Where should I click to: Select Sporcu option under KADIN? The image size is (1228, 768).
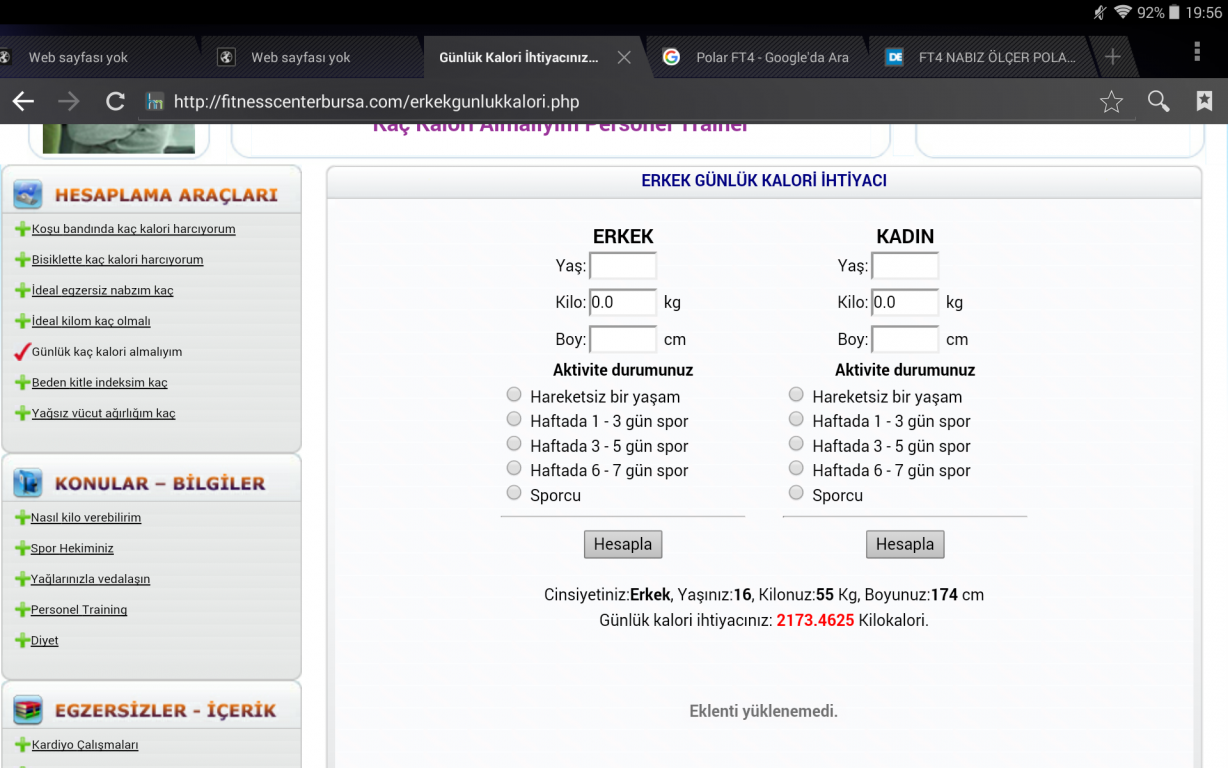(796, 493)
